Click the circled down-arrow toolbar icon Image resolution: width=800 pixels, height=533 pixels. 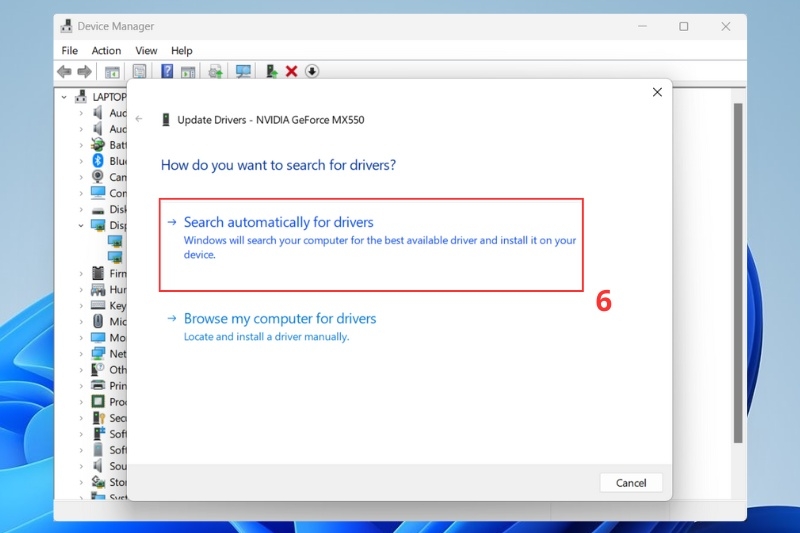(312, 71)
